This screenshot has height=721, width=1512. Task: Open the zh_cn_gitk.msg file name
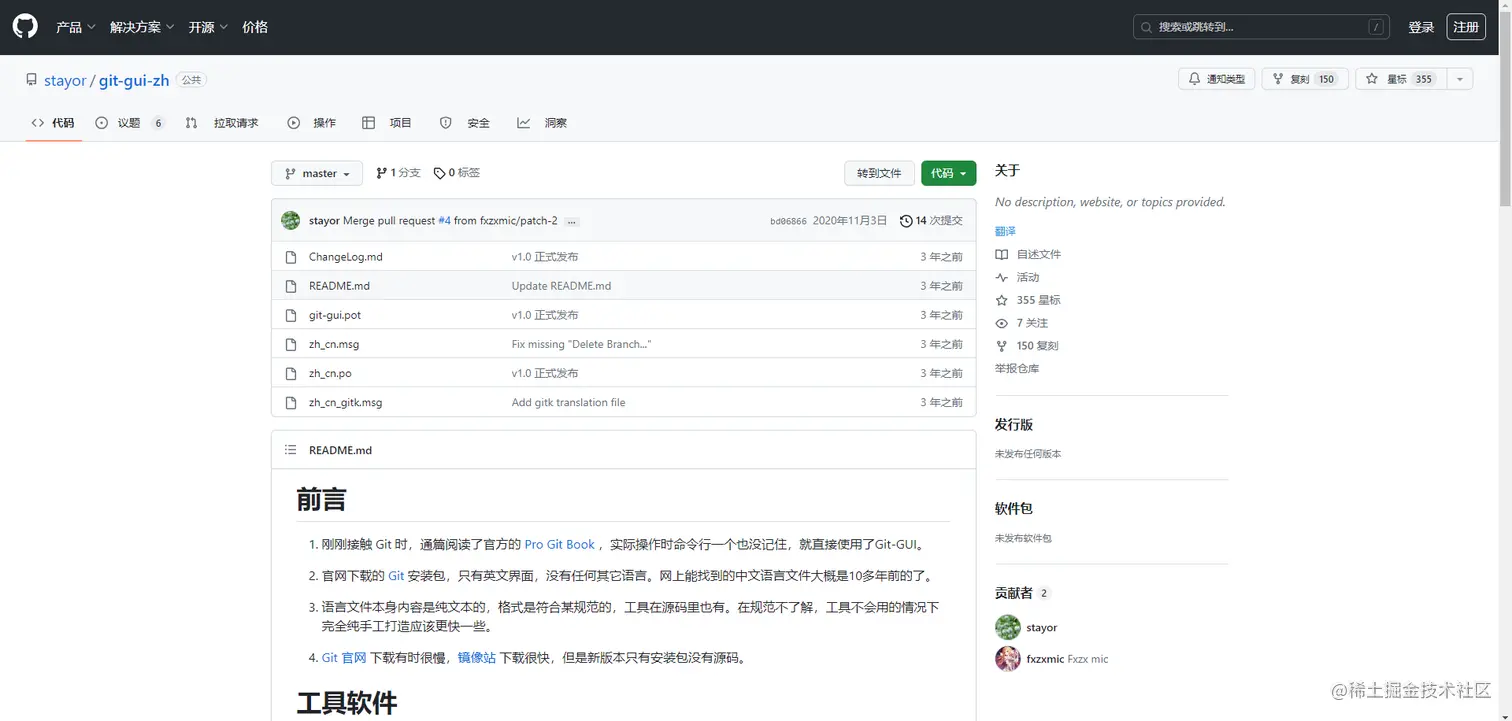tap(345, 402)
